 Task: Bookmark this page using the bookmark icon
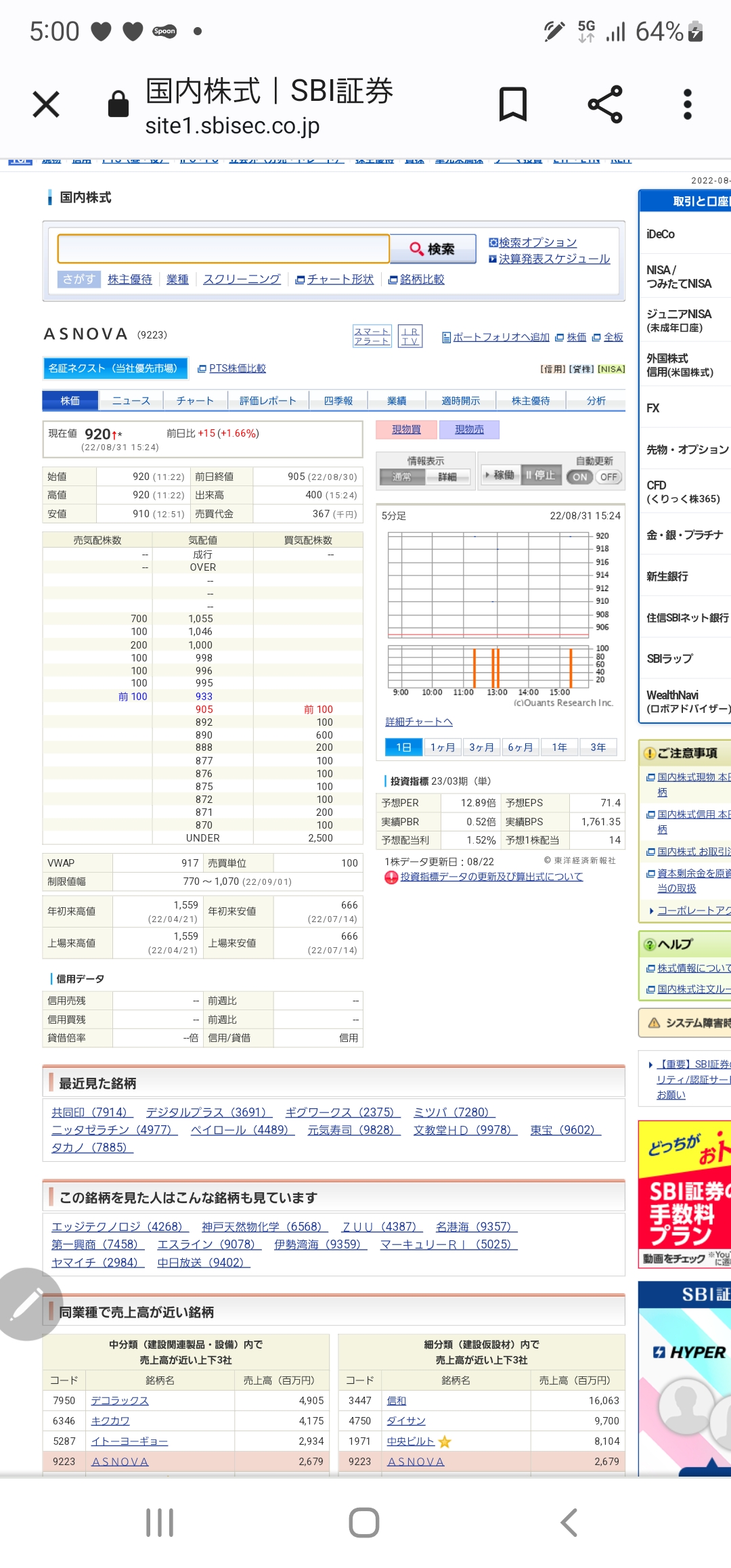pos(513,104)
